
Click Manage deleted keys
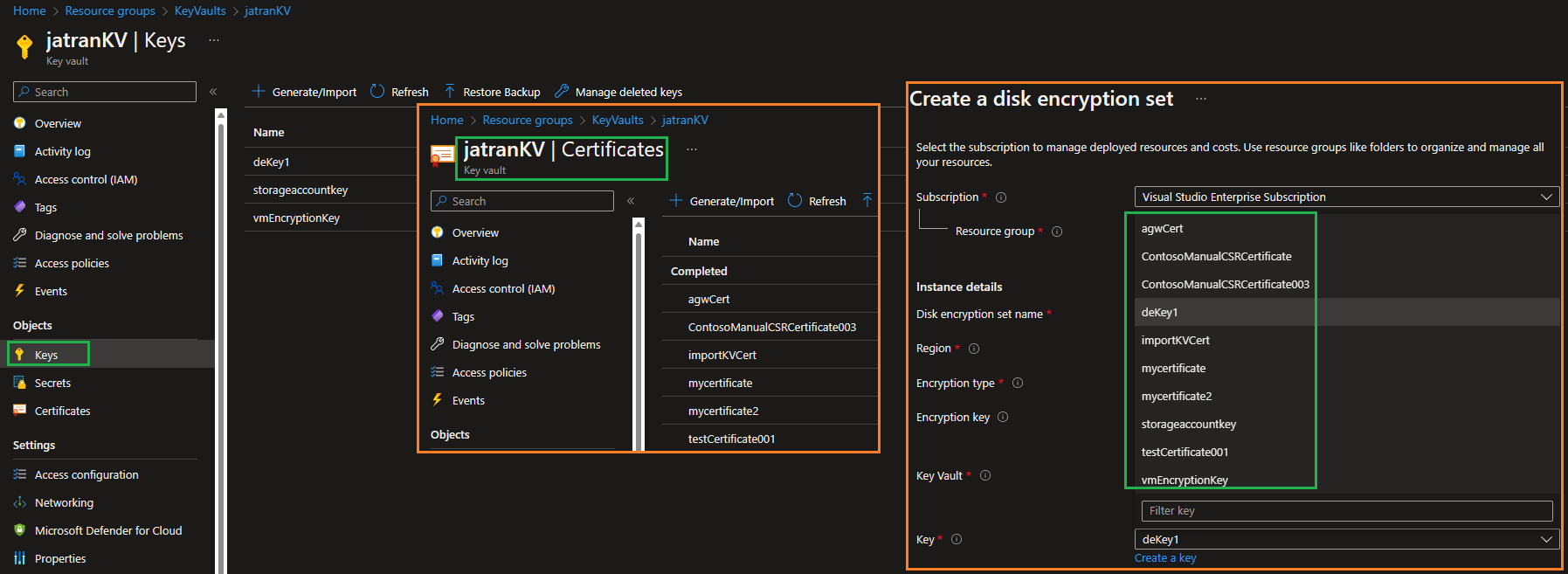coord(618,92)
